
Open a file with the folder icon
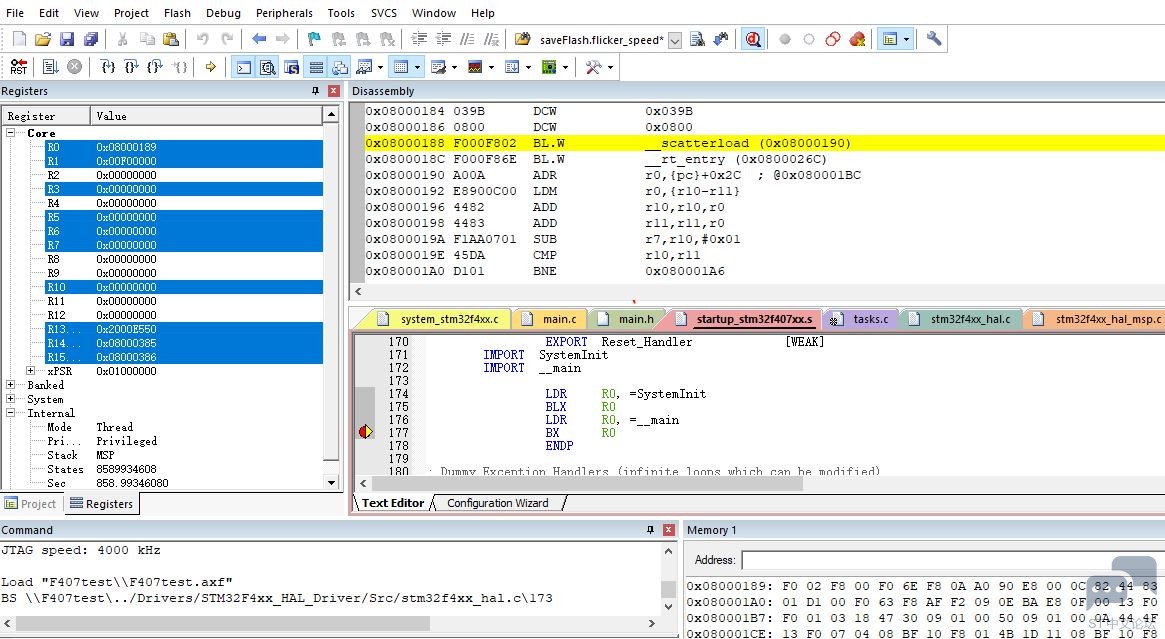pyautogui.click(x=43, y=39)
